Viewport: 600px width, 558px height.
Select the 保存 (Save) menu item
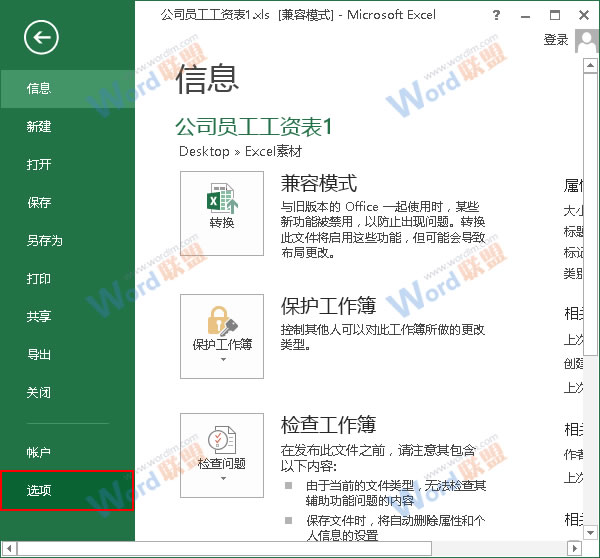point(67,202)
